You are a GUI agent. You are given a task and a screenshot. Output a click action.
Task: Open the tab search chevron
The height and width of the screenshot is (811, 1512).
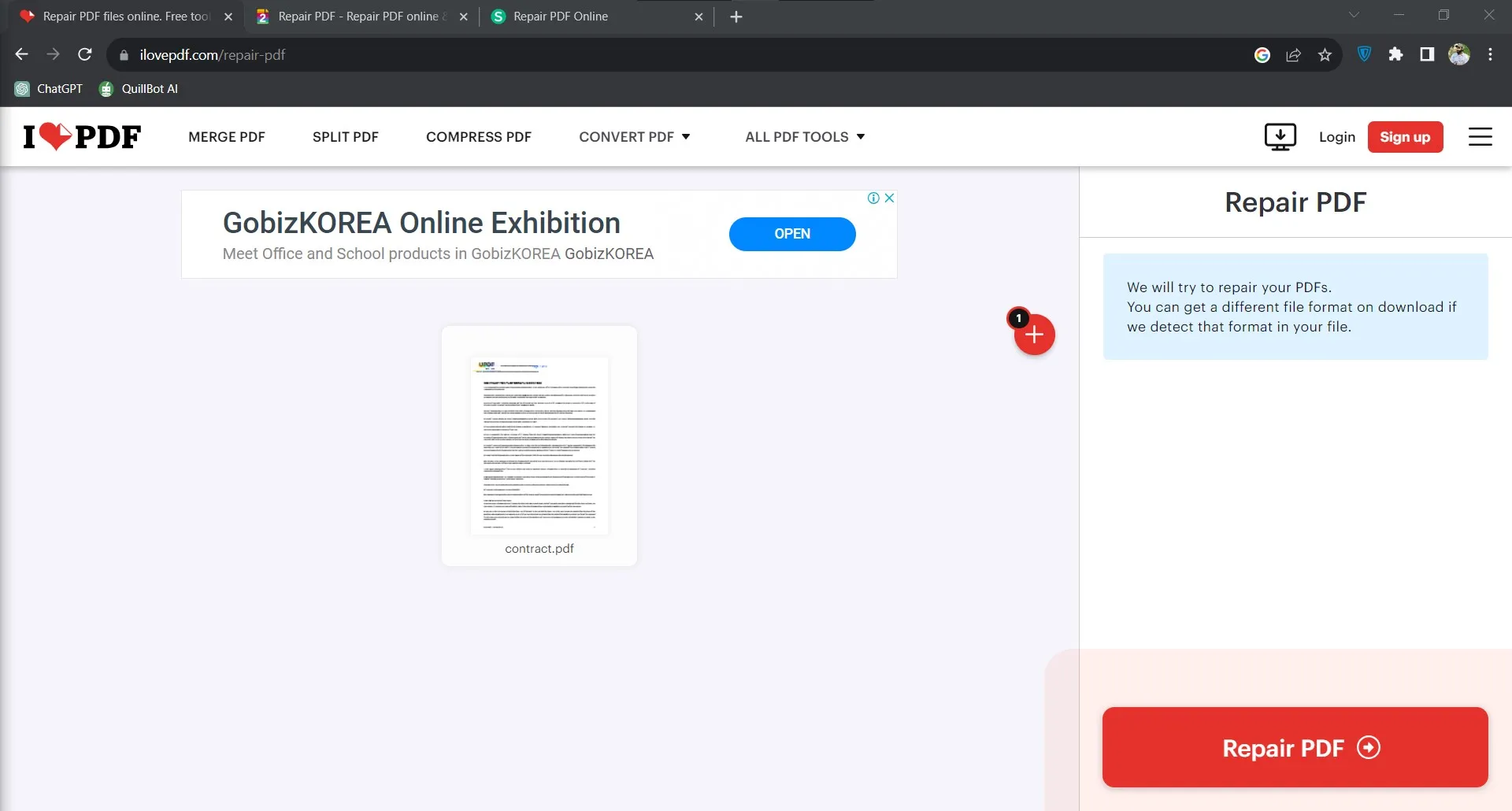point(1354,15)
